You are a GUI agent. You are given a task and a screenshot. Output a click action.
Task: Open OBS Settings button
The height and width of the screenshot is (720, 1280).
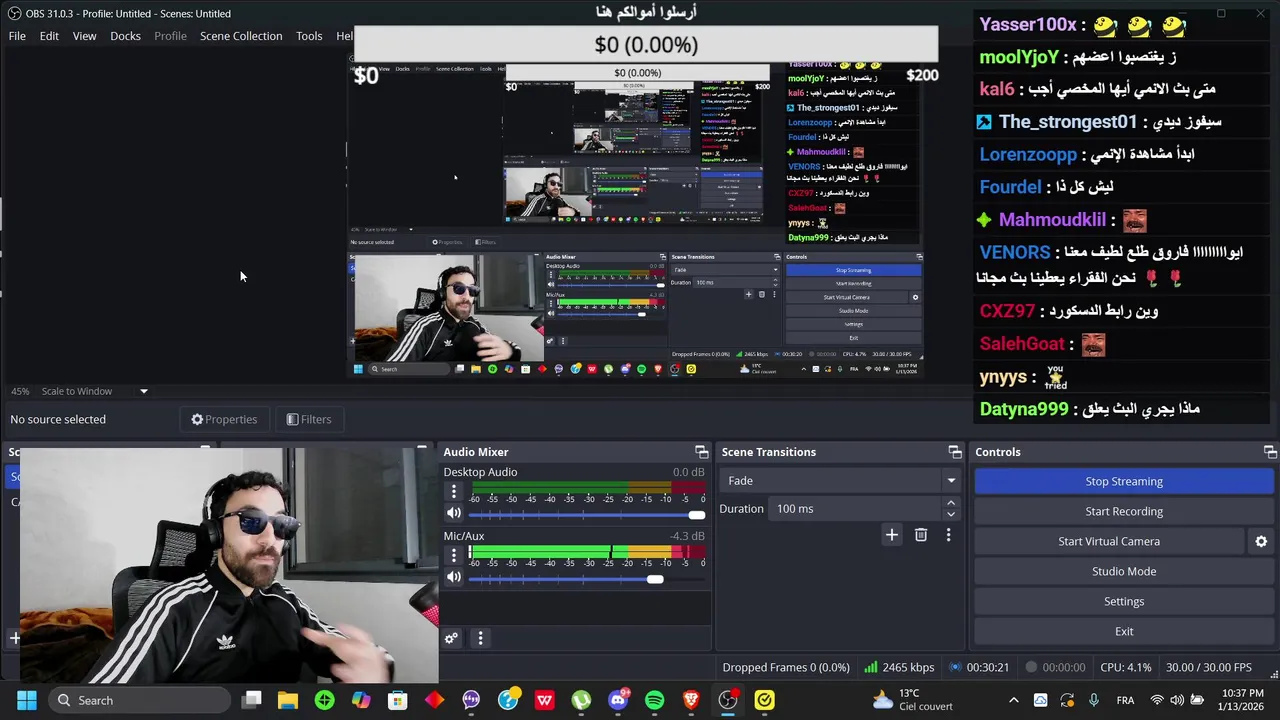click(1124, 601)
